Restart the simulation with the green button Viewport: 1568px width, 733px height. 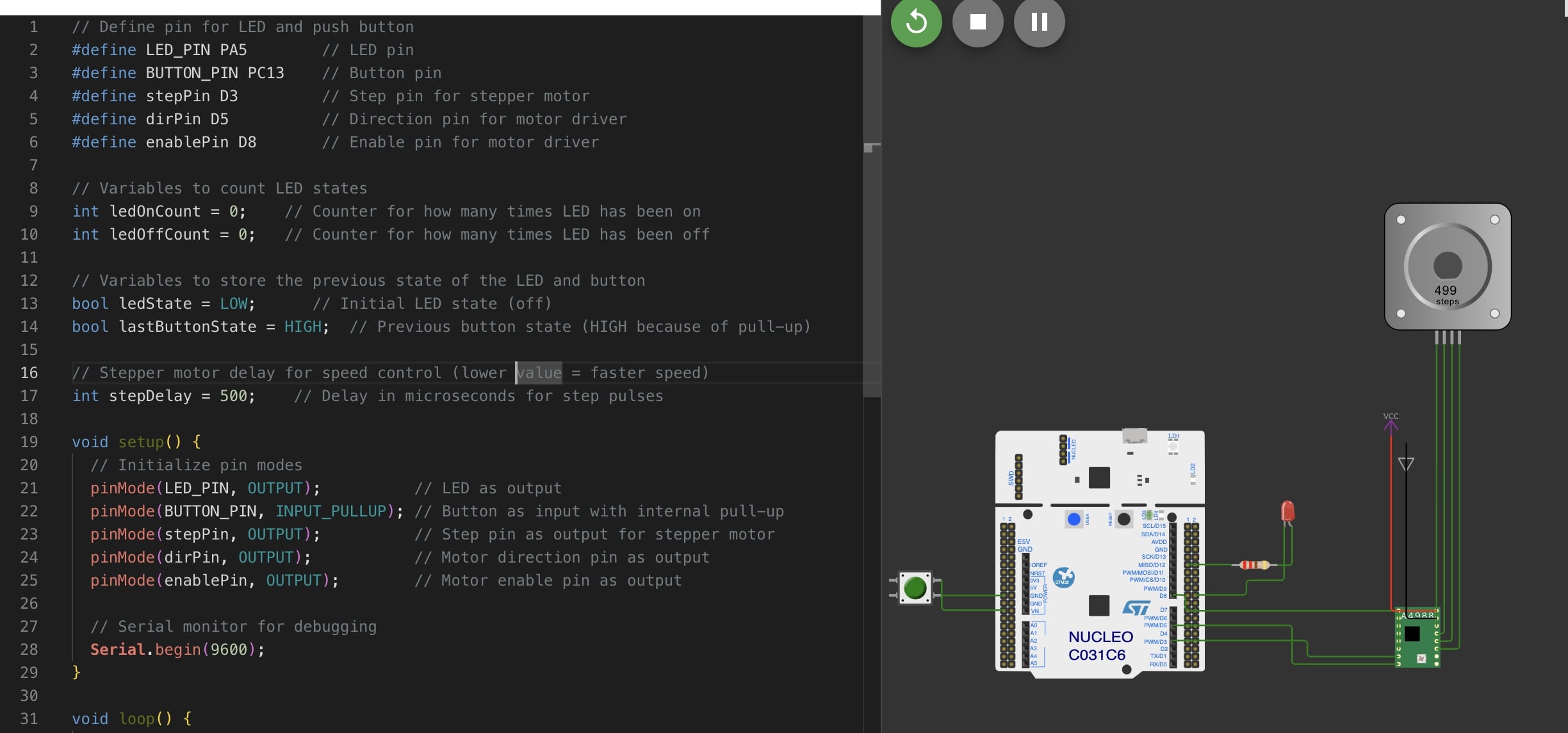[x=916, y=22]
